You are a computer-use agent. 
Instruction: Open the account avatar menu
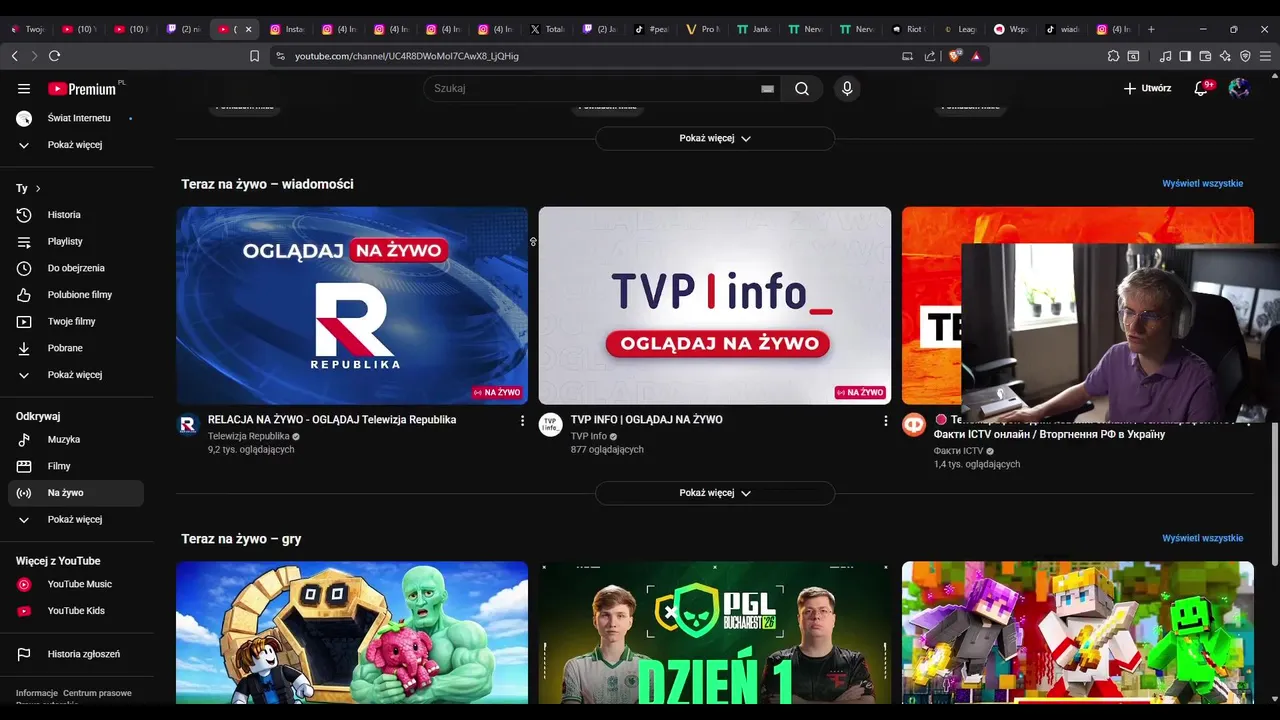[x=1239, y=88]
